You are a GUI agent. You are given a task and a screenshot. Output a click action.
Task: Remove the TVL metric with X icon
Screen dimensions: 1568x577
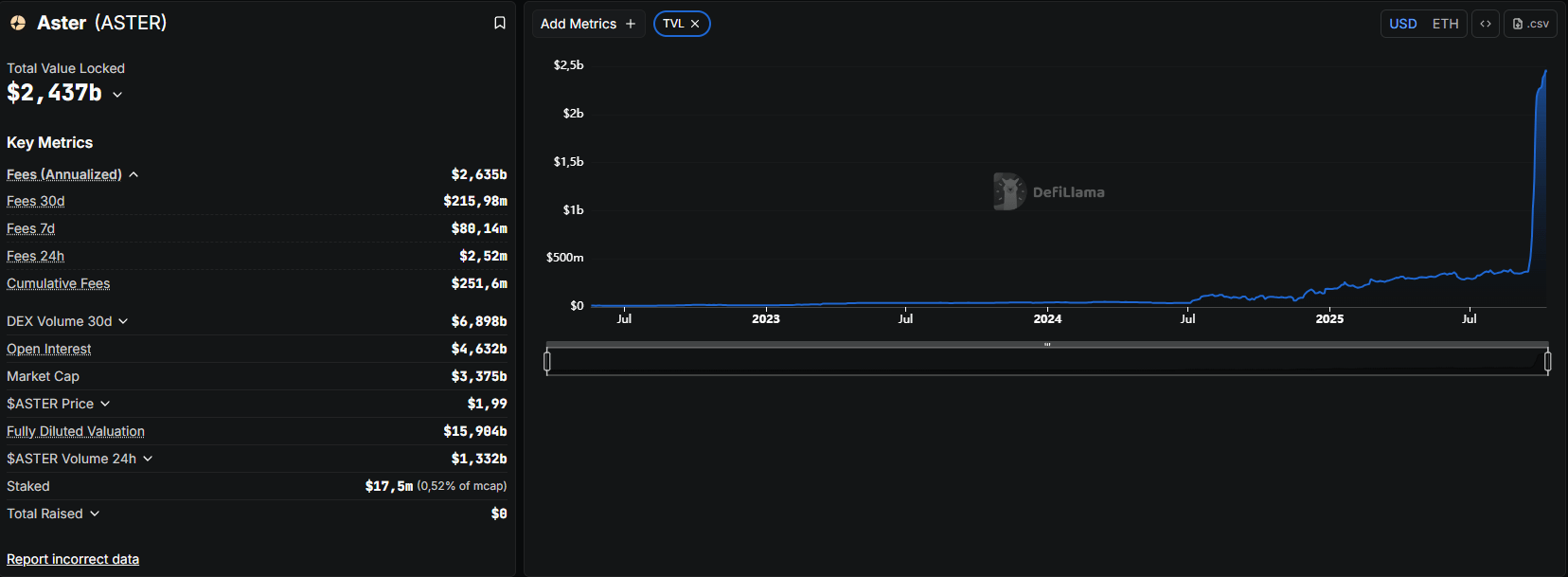point(695,24)
